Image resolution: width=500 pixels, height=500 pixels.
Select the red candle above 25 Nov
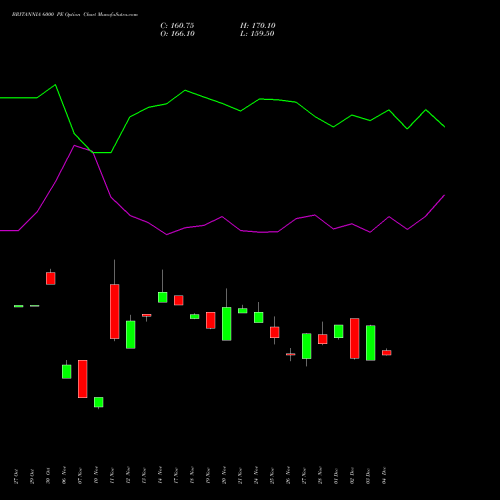[x=275, y=332]
